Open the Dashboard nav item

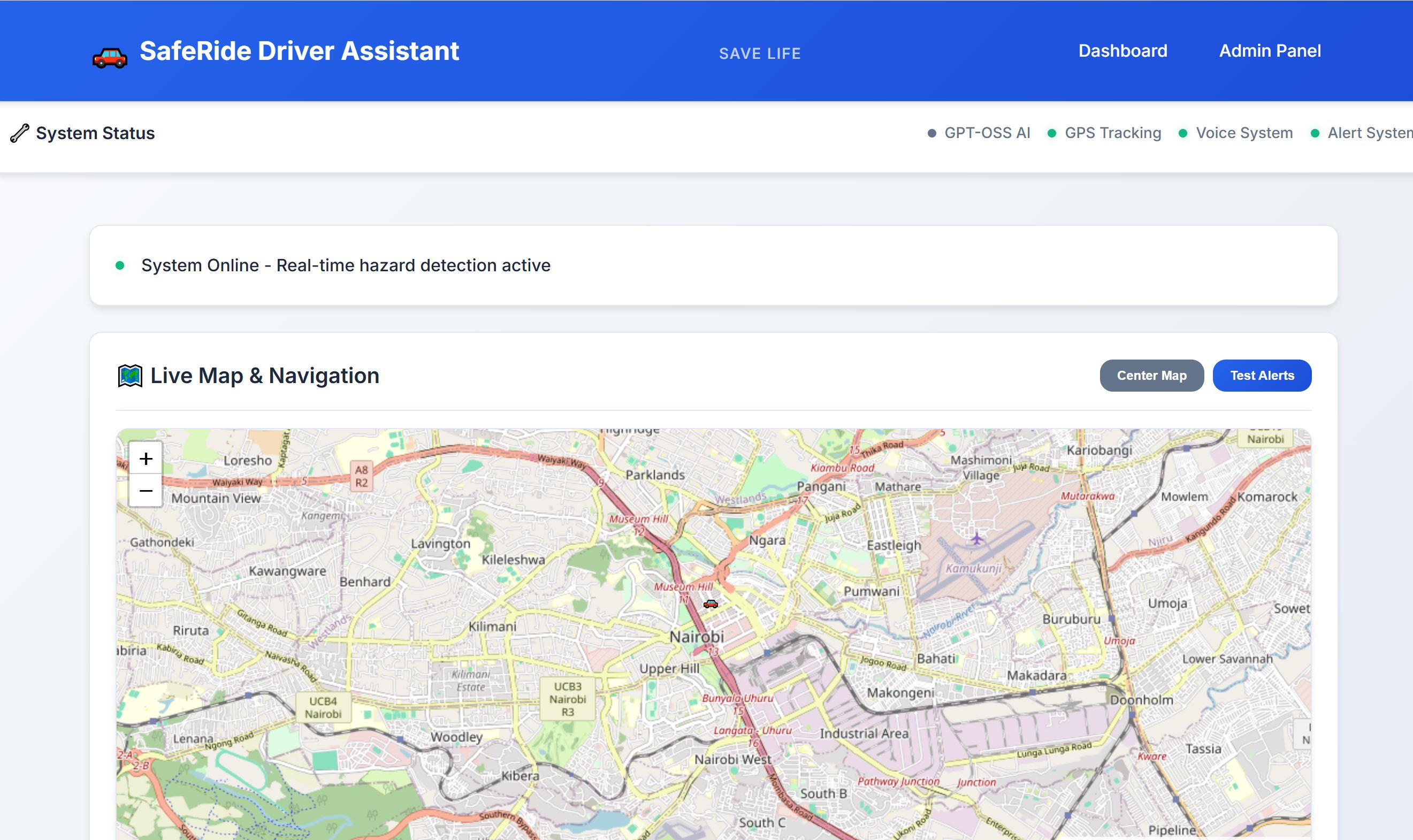point(1122,51)
